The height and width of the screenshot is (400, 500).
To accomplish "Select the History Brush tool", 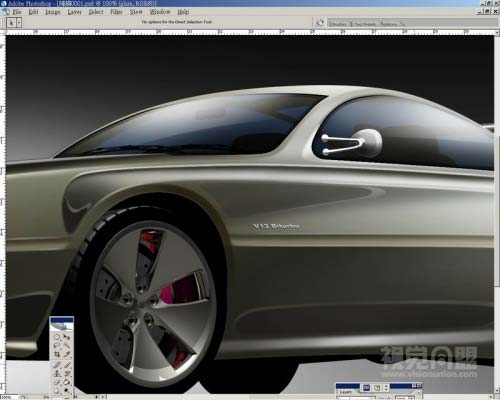I will [x=67, y=374].
